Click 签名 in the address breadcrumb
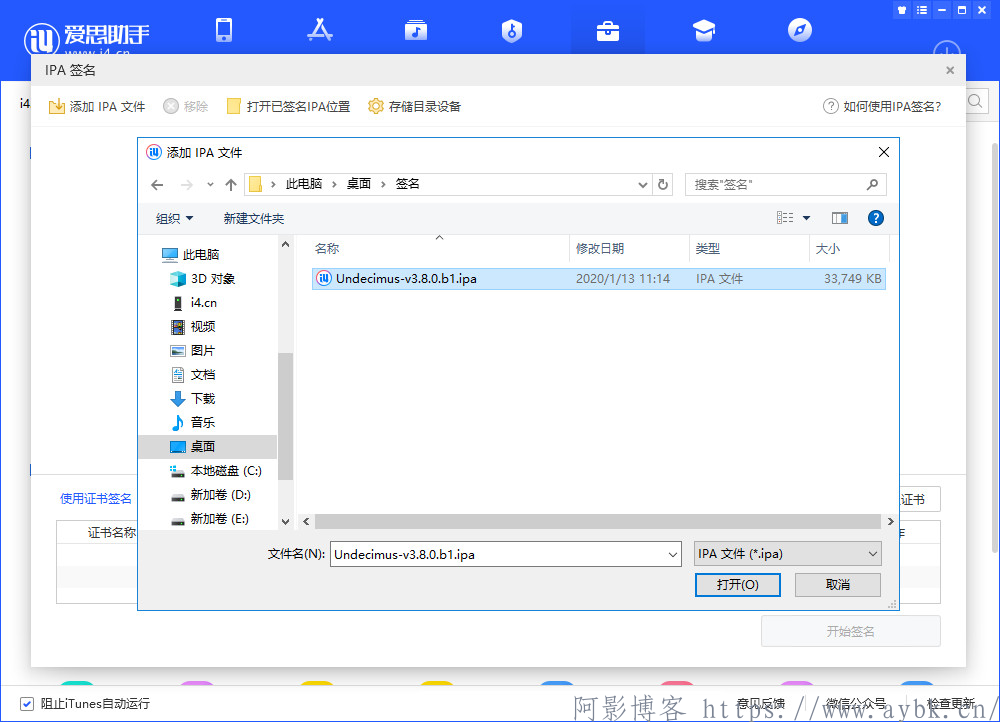This screenshot has width=1000, height=722. click(x=408, y=184)
